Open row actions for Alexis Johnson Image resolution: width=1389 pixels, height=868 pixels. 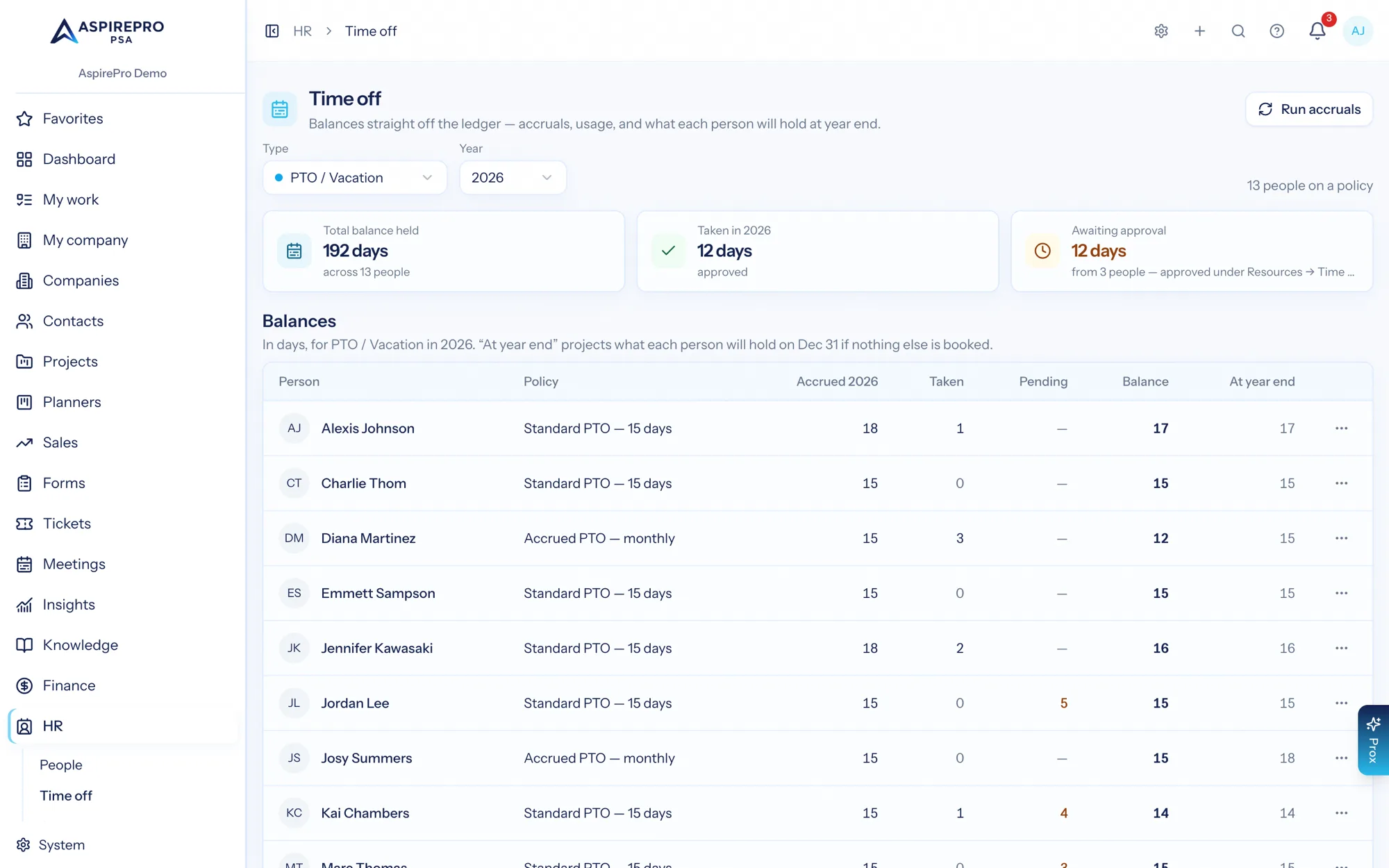pyautogui.click(x=1341, y=428)
